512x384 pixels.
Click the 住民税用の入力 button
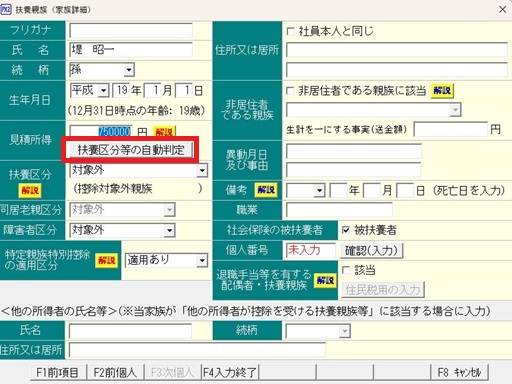click(x=383, y=290)
